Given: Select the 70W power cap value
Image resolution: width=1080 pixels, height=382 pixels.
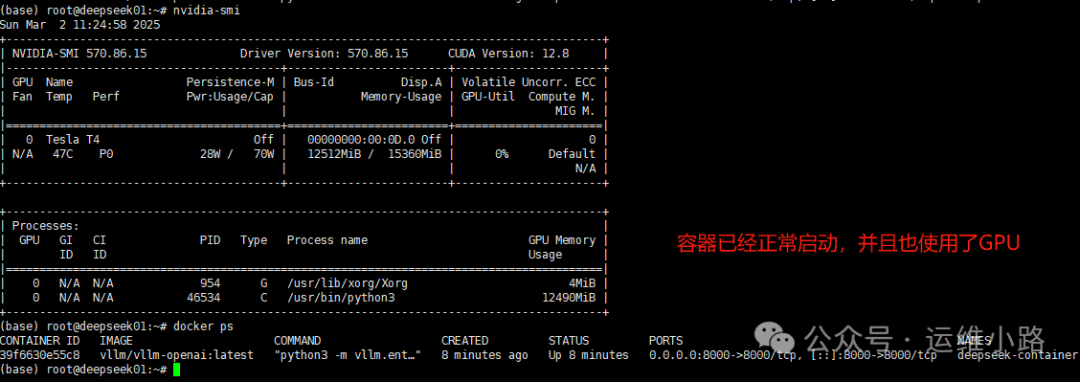Looking at the screenshot, I should click(264, 154).
